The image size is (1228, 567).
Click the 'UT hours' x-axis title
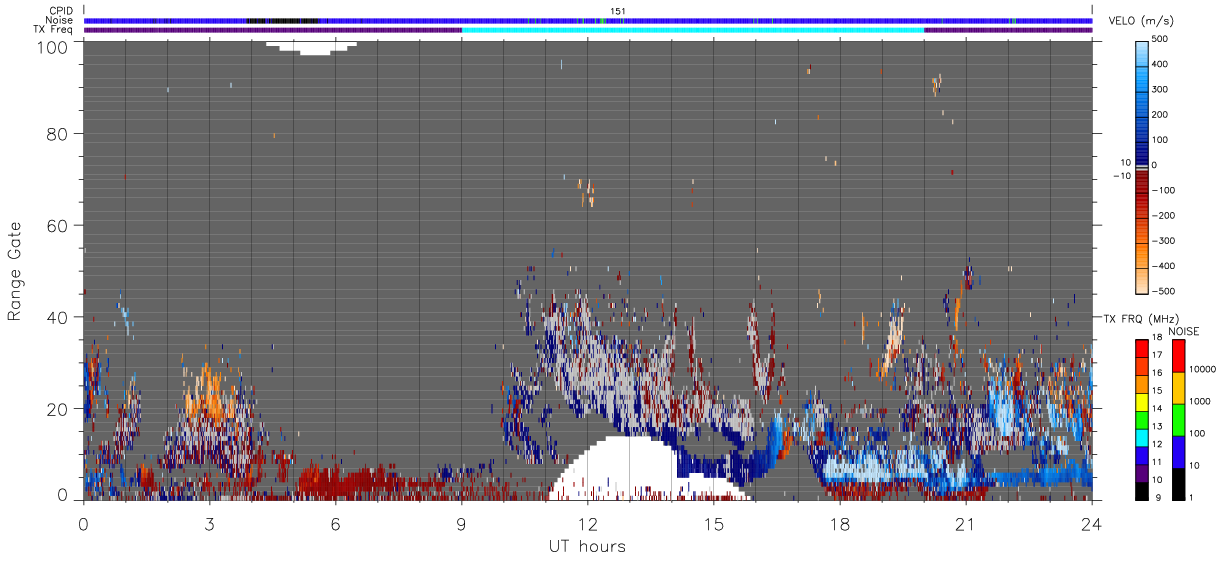587,546
